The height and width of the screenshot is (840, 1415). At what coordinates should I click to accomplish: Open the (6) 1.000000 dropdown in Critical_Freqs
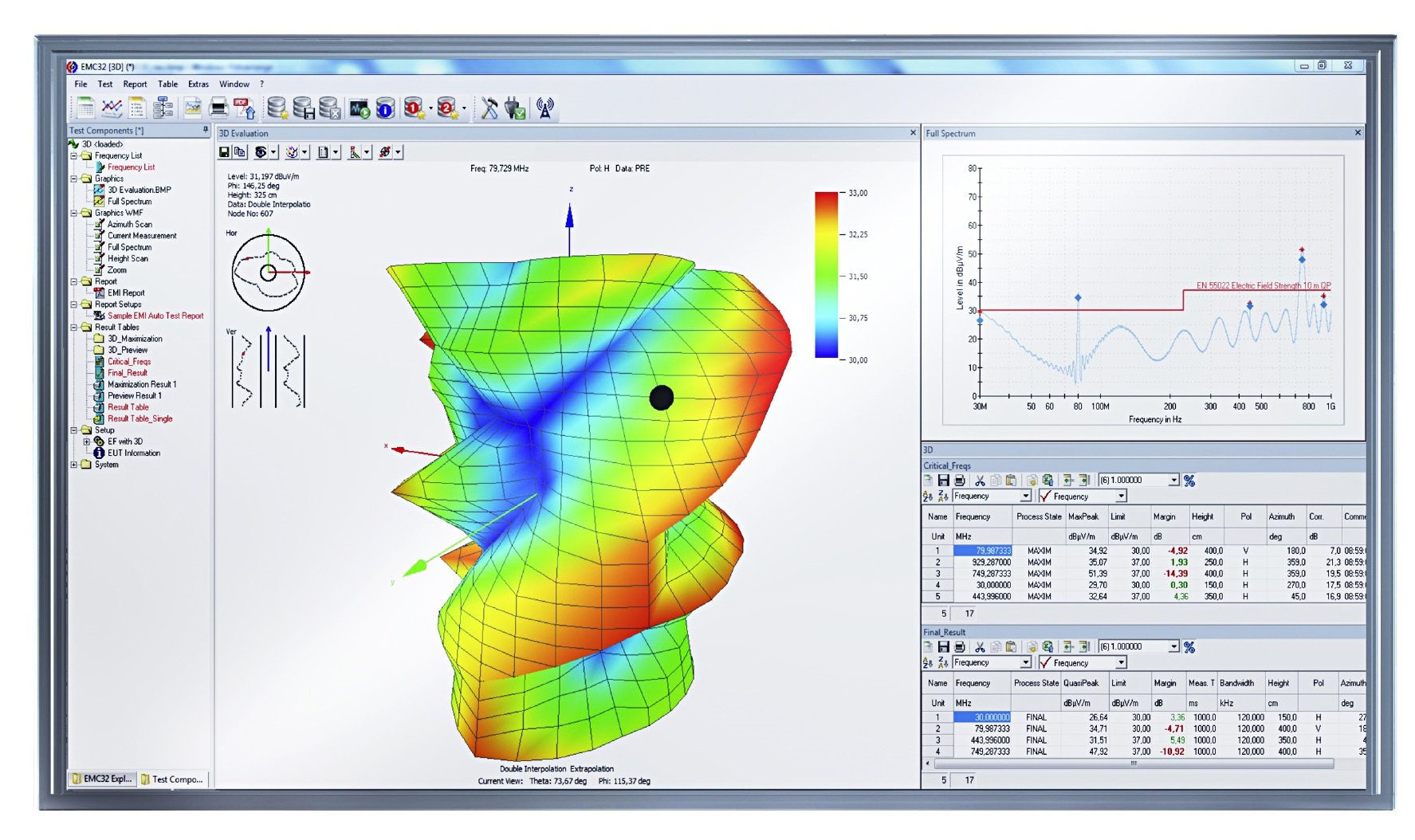click(x=1173, y=481)
